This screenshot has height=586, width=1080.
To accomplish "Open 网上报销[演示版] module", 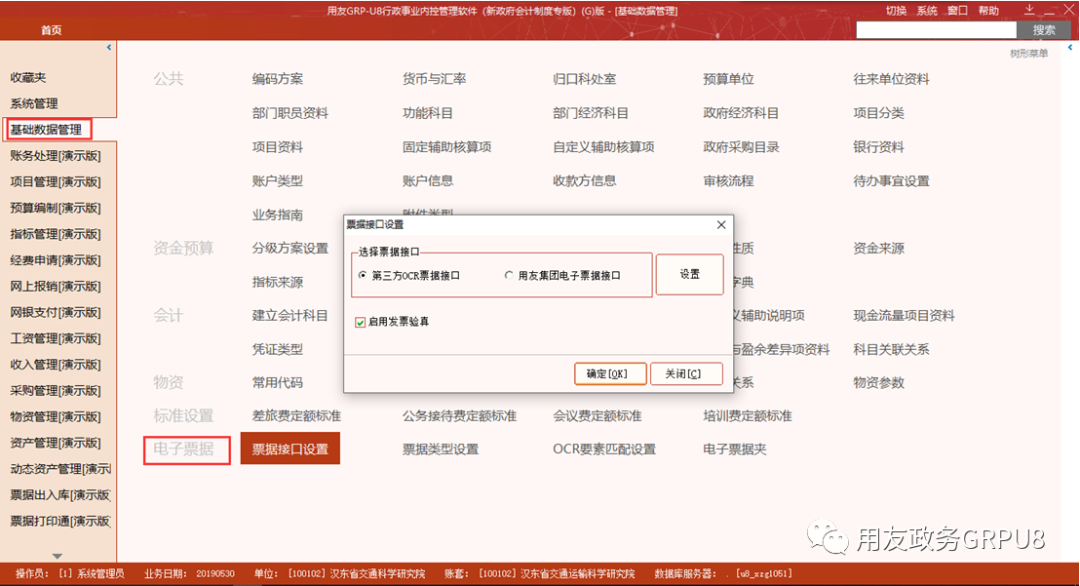I will click(x=55, y=286).
